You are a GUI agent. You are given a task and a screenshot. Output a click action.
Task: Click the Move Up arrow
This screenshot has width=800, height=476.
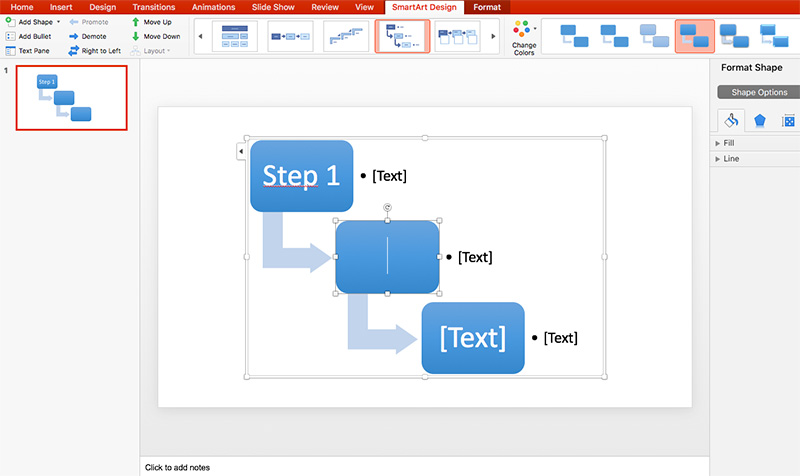[136, 22]
